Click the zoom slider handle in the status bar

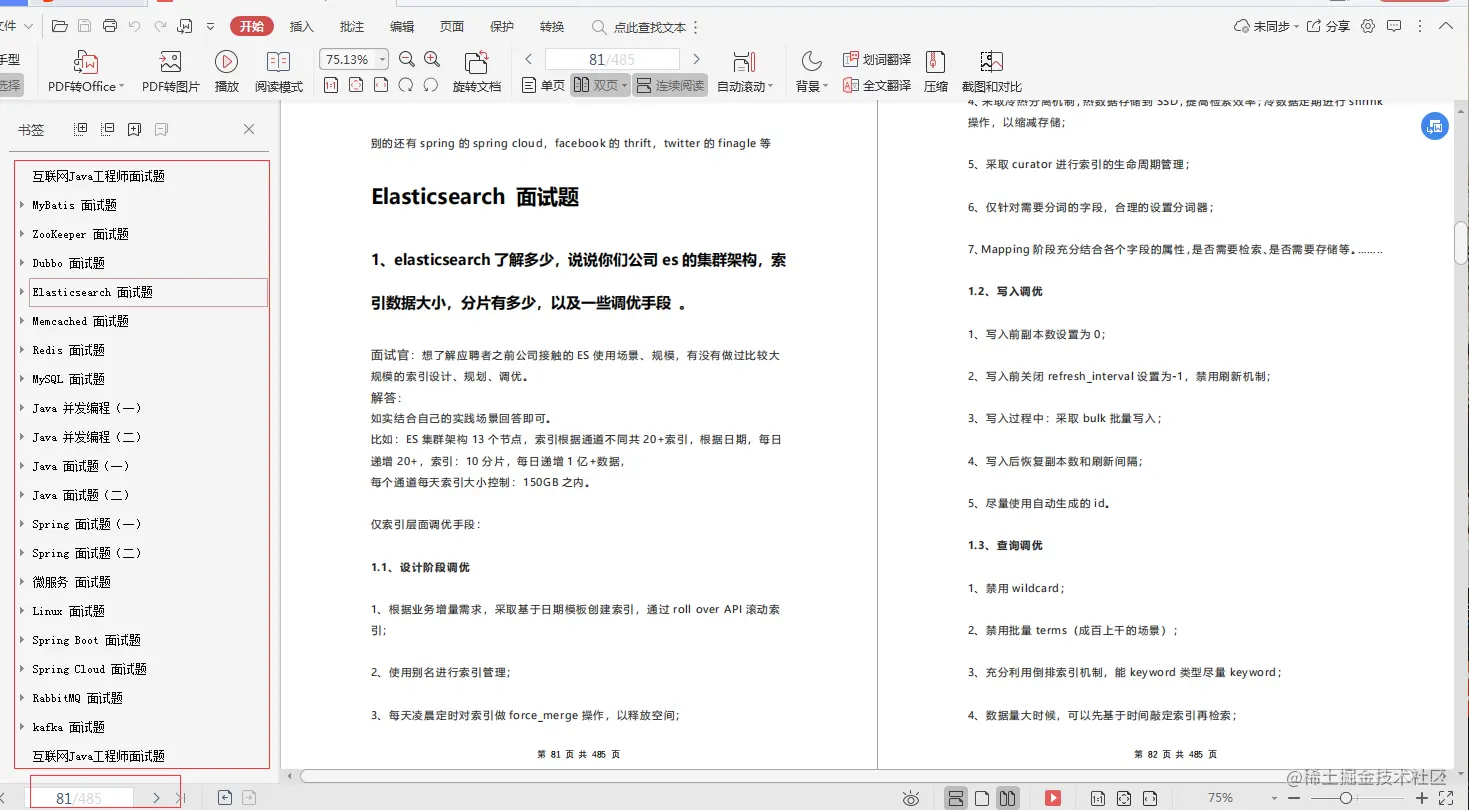[x=1346, y=798]
